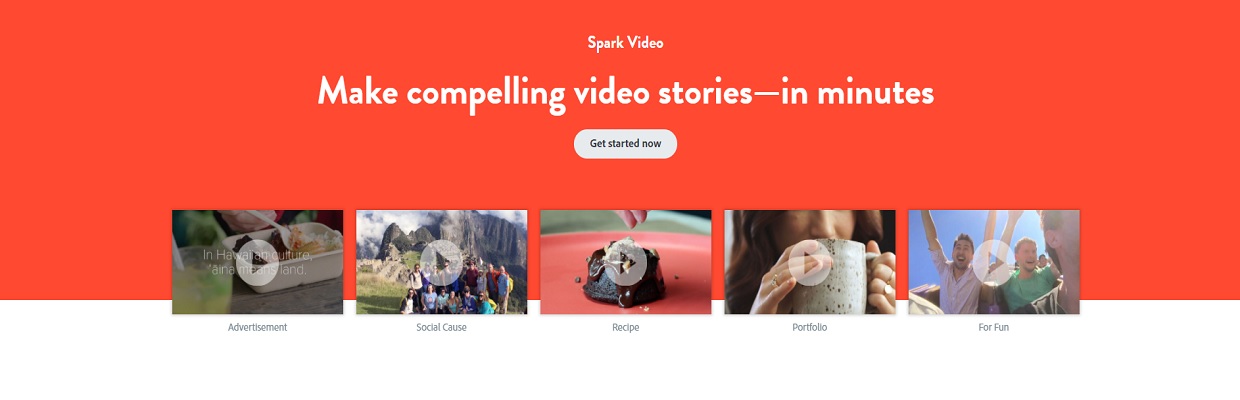Click the Social Cause label
The height and width of the screenshot is (400, 1240).
pos(441,327)
